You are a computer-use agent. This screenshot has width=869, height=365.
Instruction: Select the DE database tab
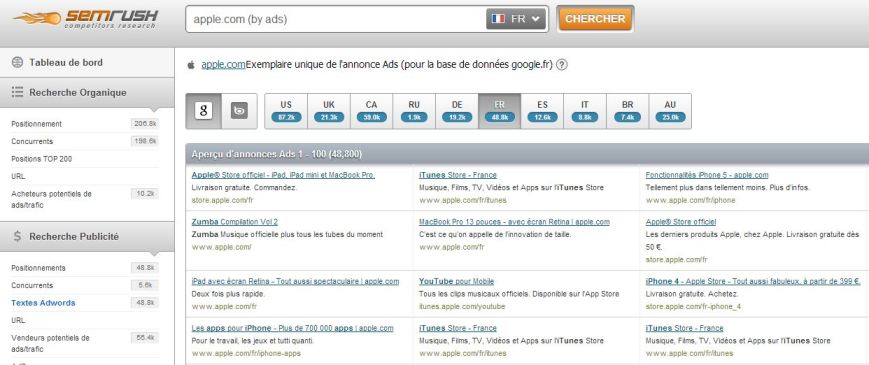[457, 111]
